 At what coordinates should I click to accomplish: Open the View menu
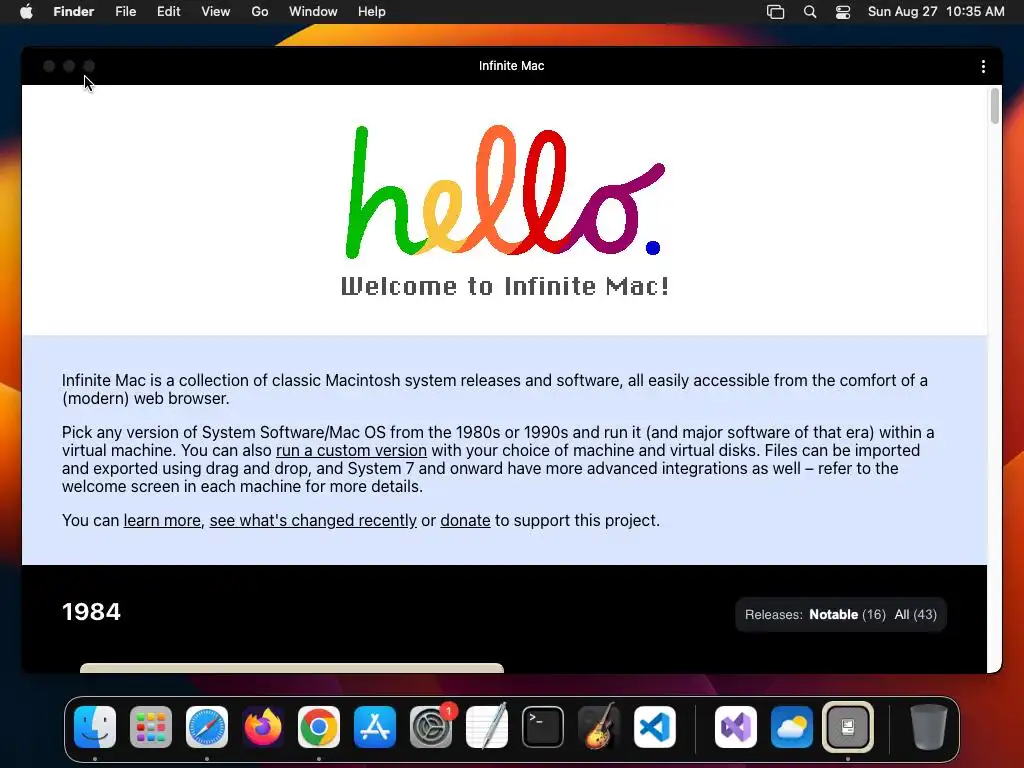[x=216, y=12]
